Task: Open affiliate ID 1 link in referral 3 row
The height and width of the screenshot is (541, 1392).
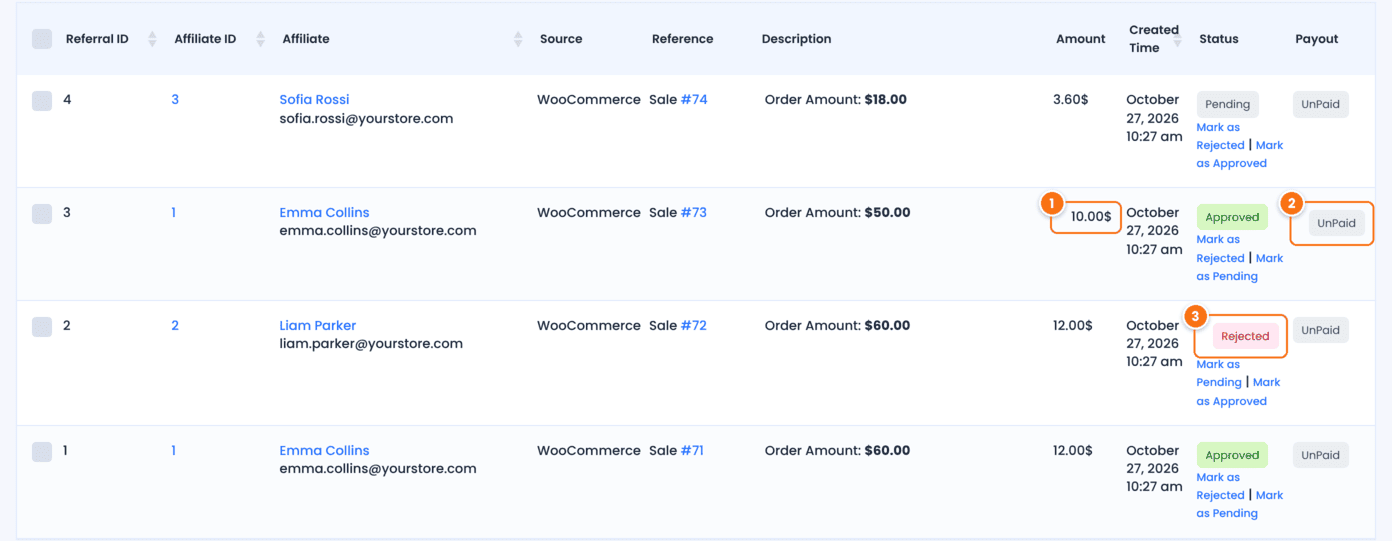Action: point(173,212)
